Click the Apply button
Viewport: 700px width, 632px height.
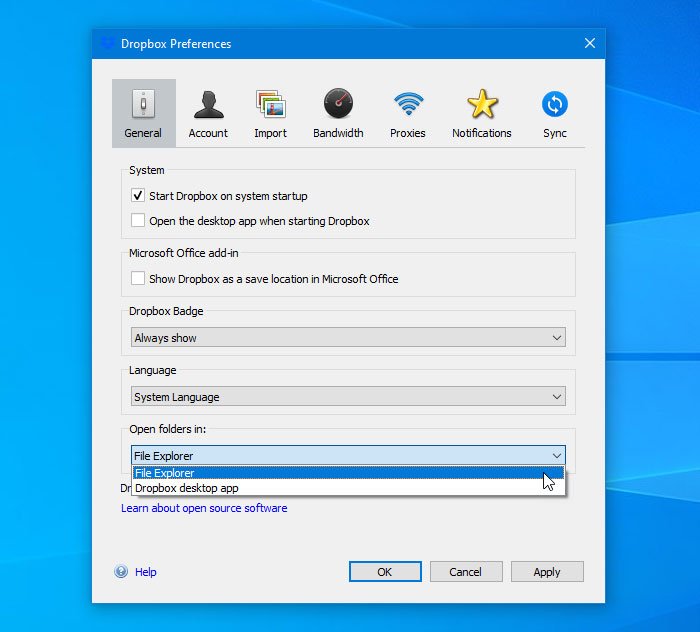click(546, 572)
